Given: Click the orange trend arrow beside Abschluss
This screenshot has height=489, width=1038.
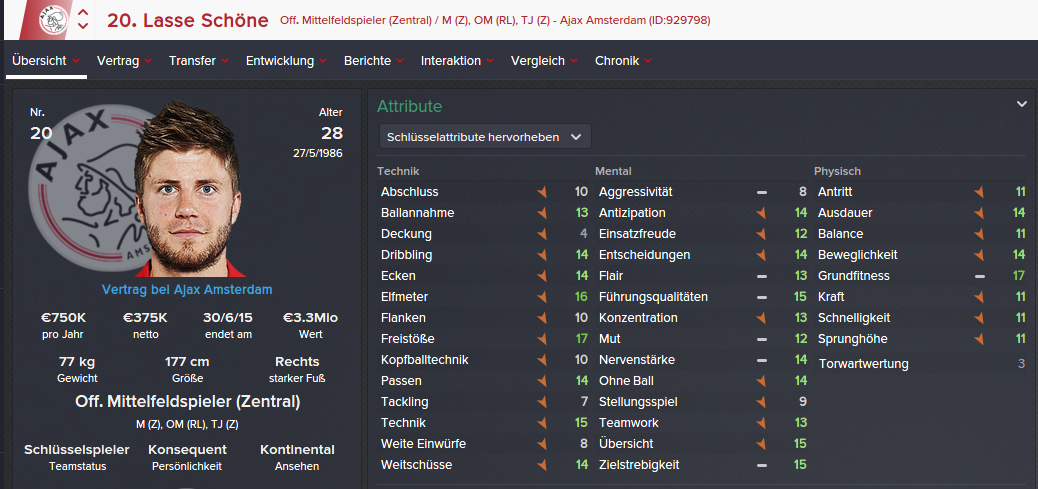Looking at the screenshot, I should [x=543, y=192].
